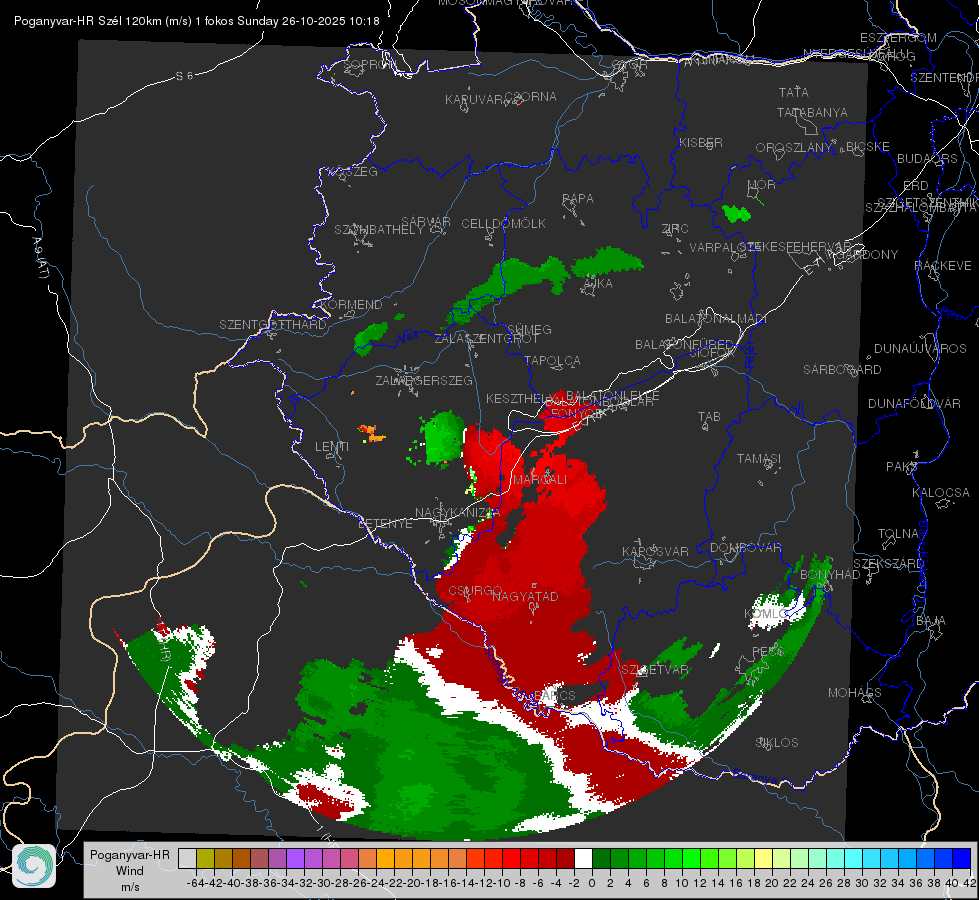This screenshot has width=979, height=900.
Task: Click the ZIRC town label
Action: tap(675, 229)
